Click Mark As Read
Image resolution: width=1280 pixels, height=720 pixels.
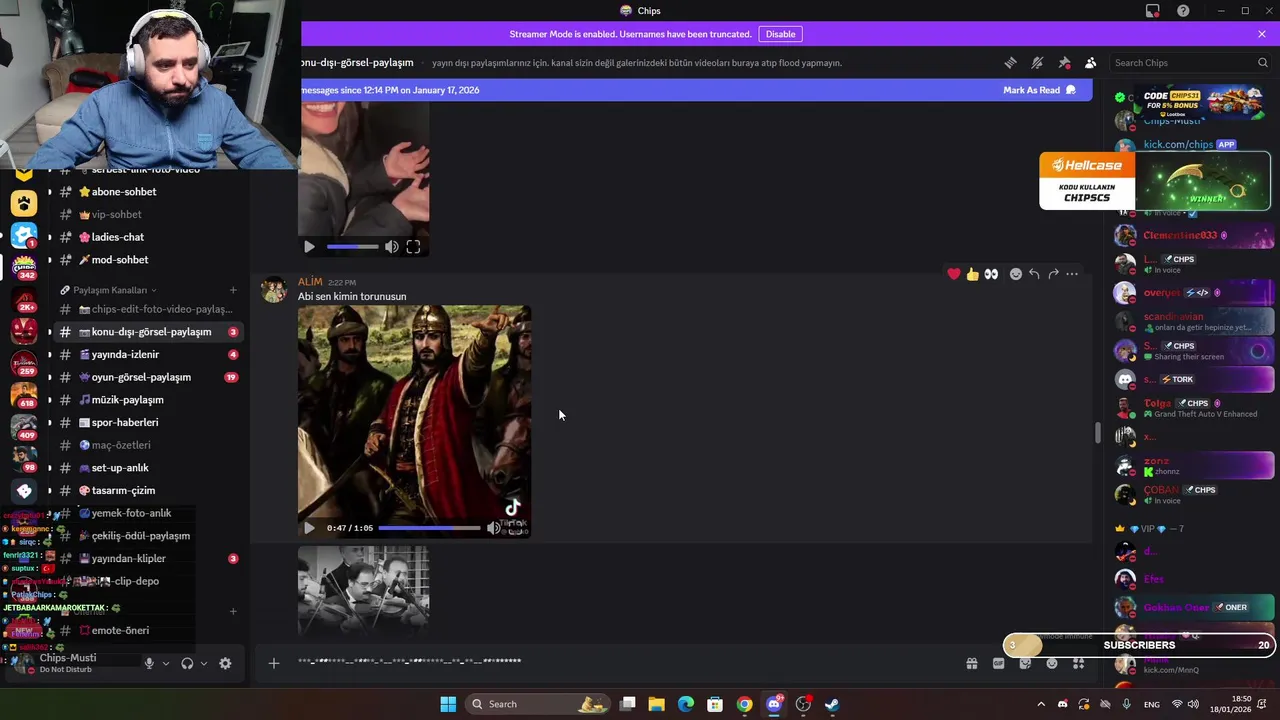click(1039, 90)
